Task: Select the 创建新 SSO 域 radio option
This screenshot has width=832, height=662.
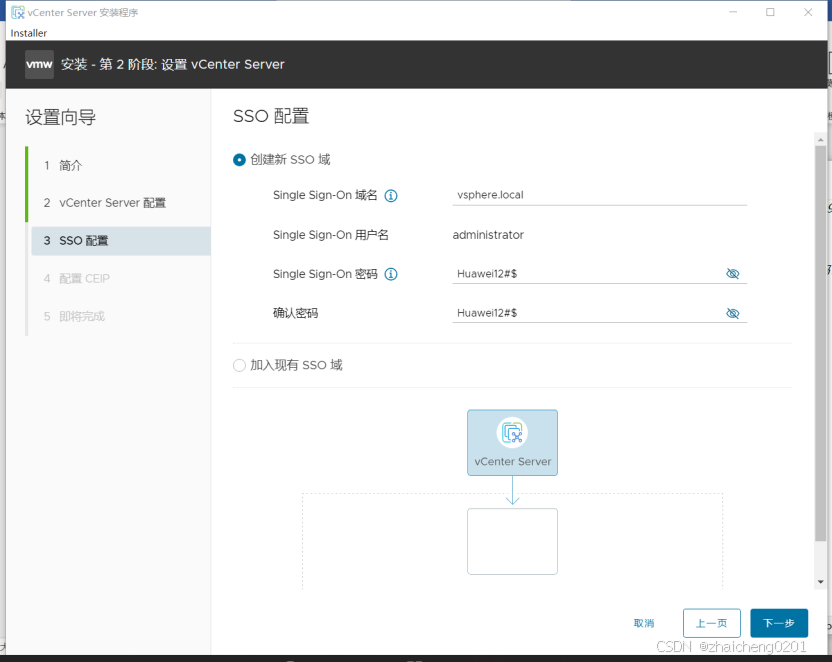Action: tap(239, 160)
